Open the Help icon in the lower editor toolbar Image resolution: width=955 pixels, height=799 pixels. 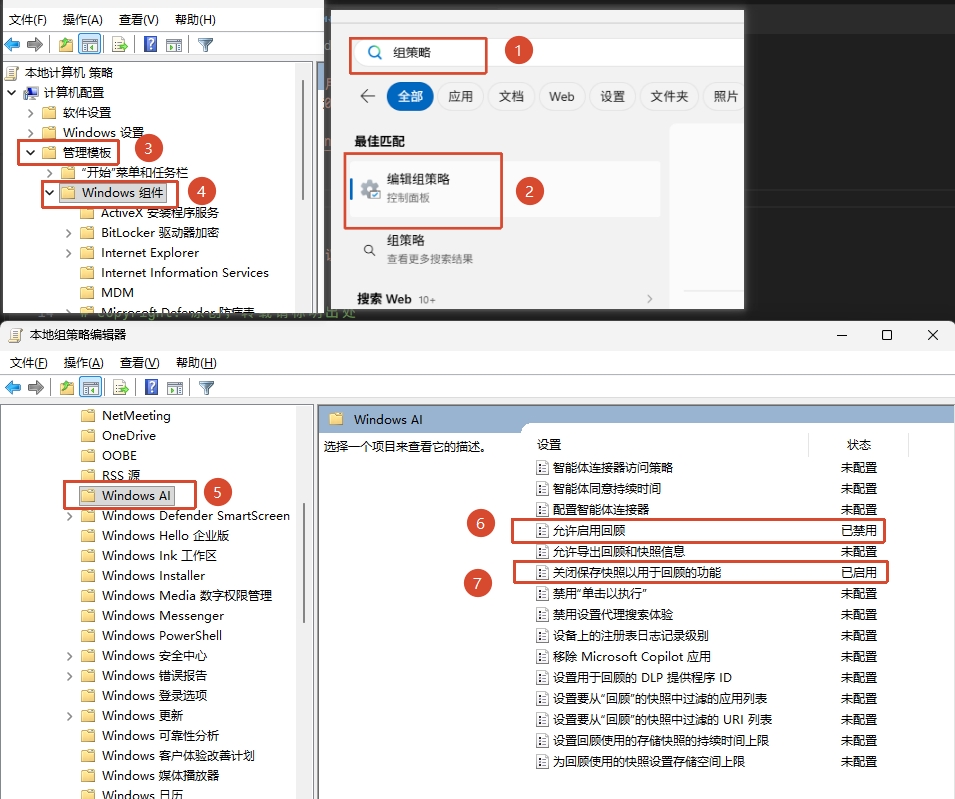[x=151, y=387]
